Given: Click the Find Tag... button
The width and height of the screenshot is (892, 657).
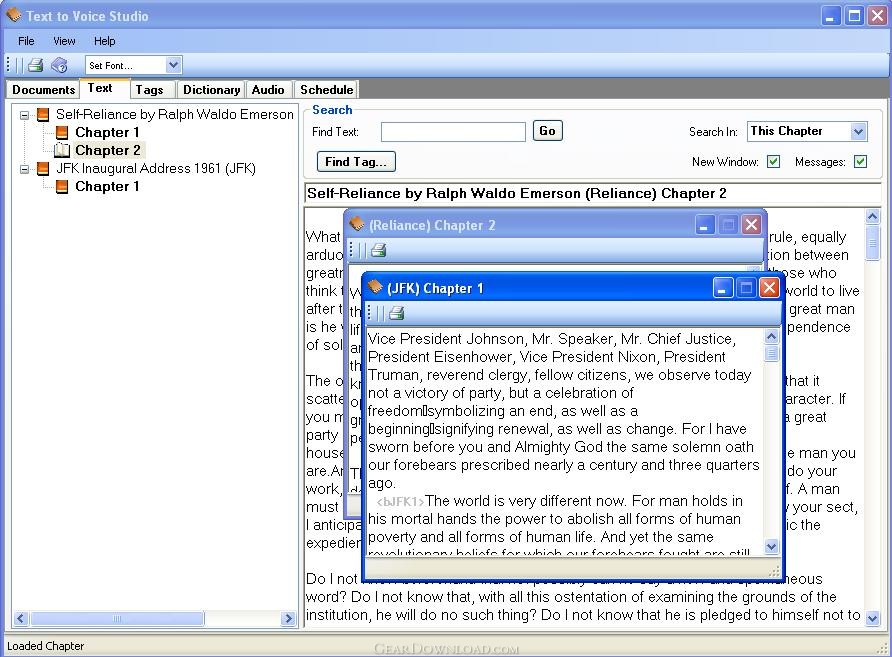Looking at the screenshot, I should [356, 162].
